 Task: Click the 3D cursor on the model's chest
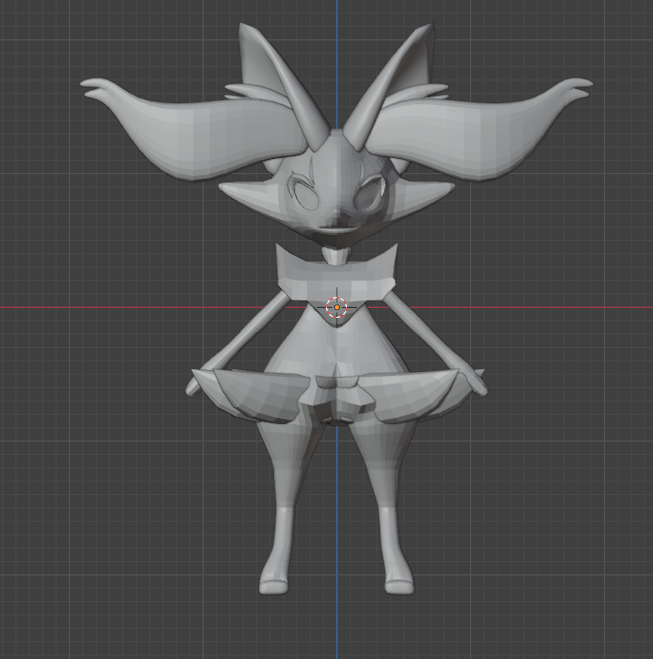pyautogui.click(x=337, y=307)
